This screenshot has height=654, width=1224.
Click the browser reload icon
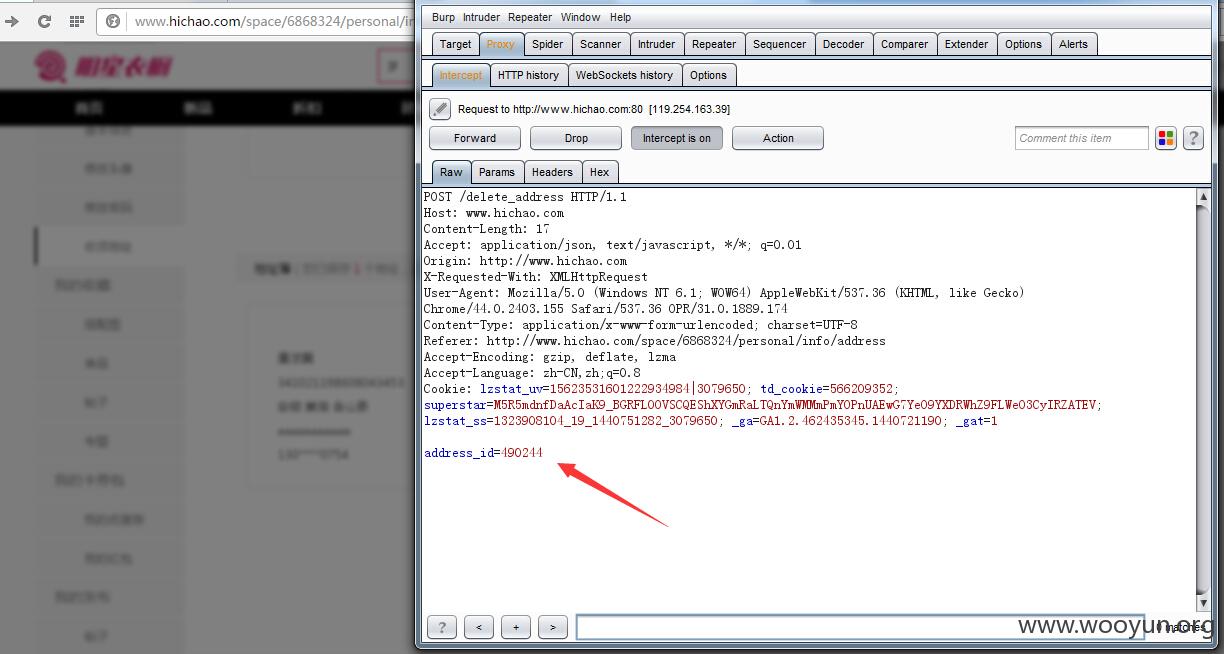point(44,21)
